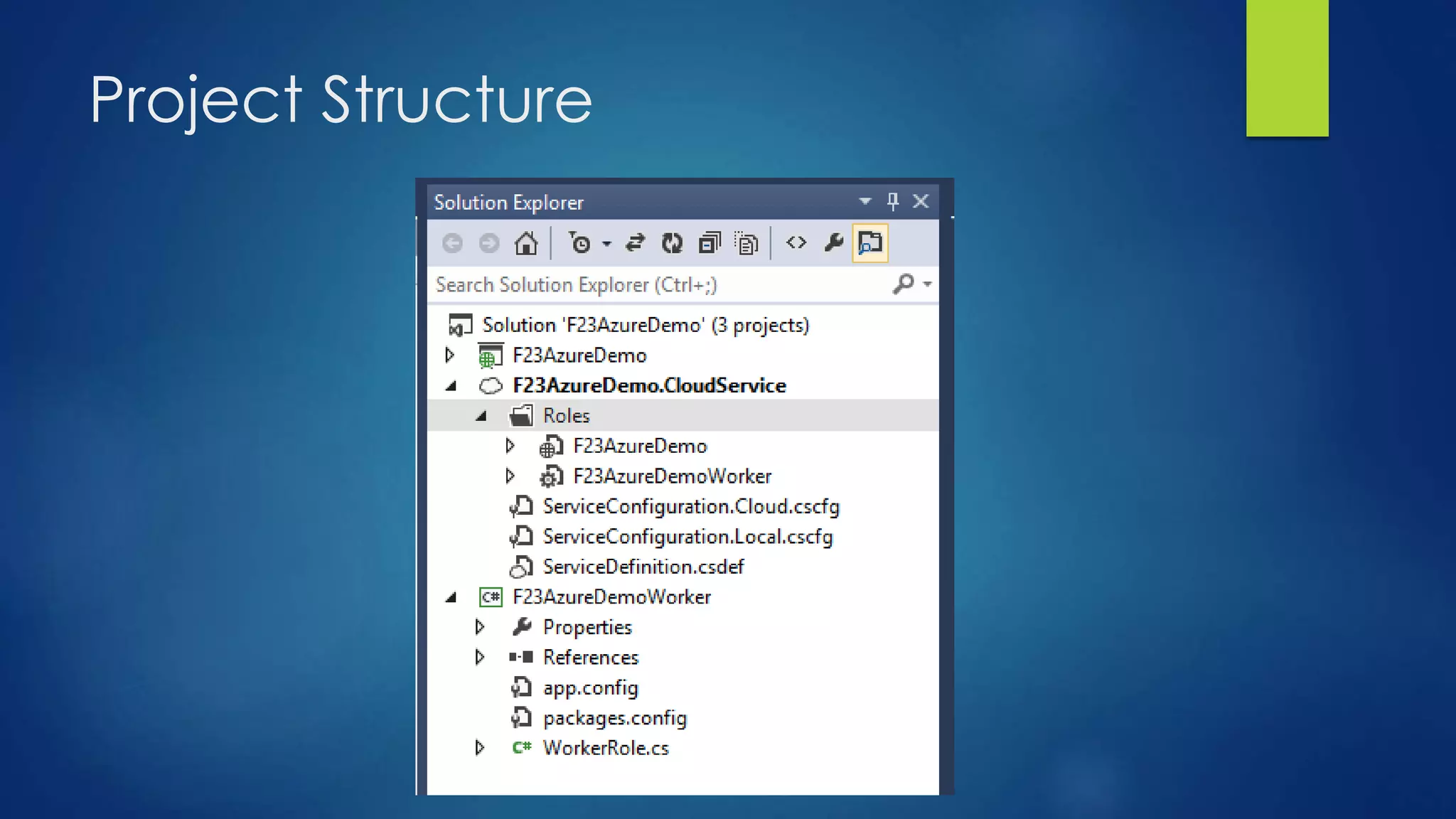Select ServiceDefinition.csdef in the tree
The image size is (1456, 819).
(643, 567)
